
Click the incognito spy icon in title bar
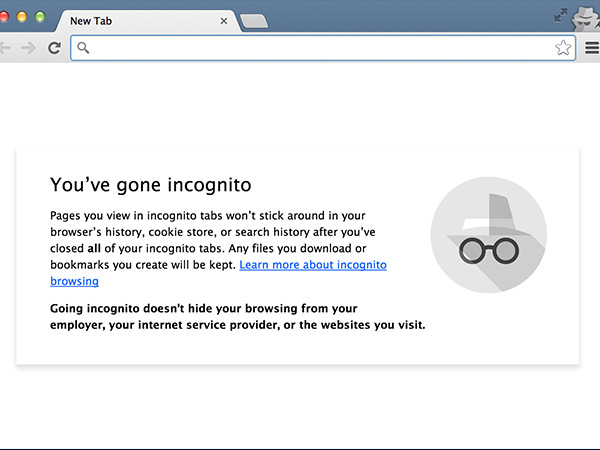point(583,16)
